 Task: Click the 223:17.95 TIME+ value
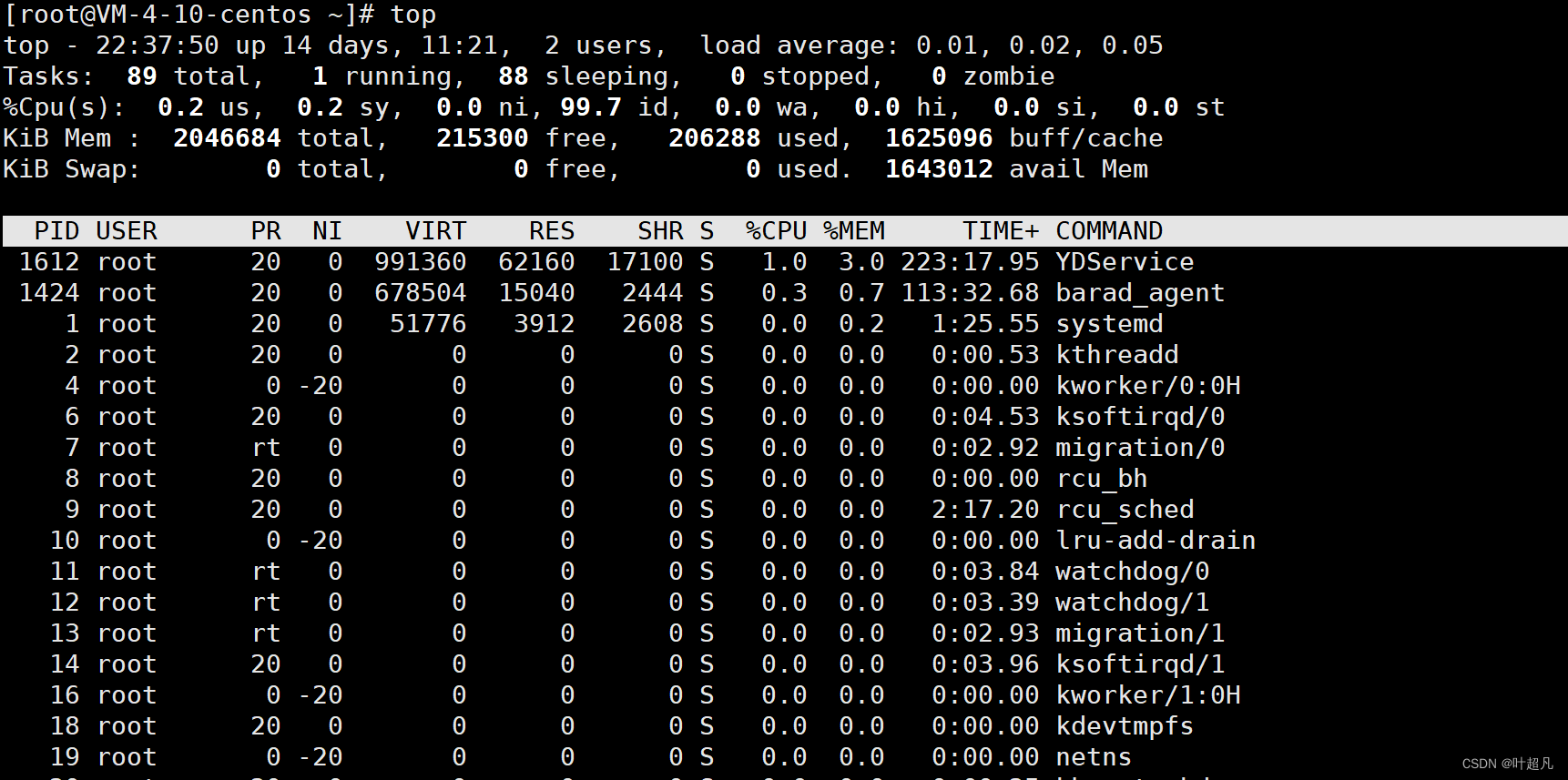click(970, 262)
